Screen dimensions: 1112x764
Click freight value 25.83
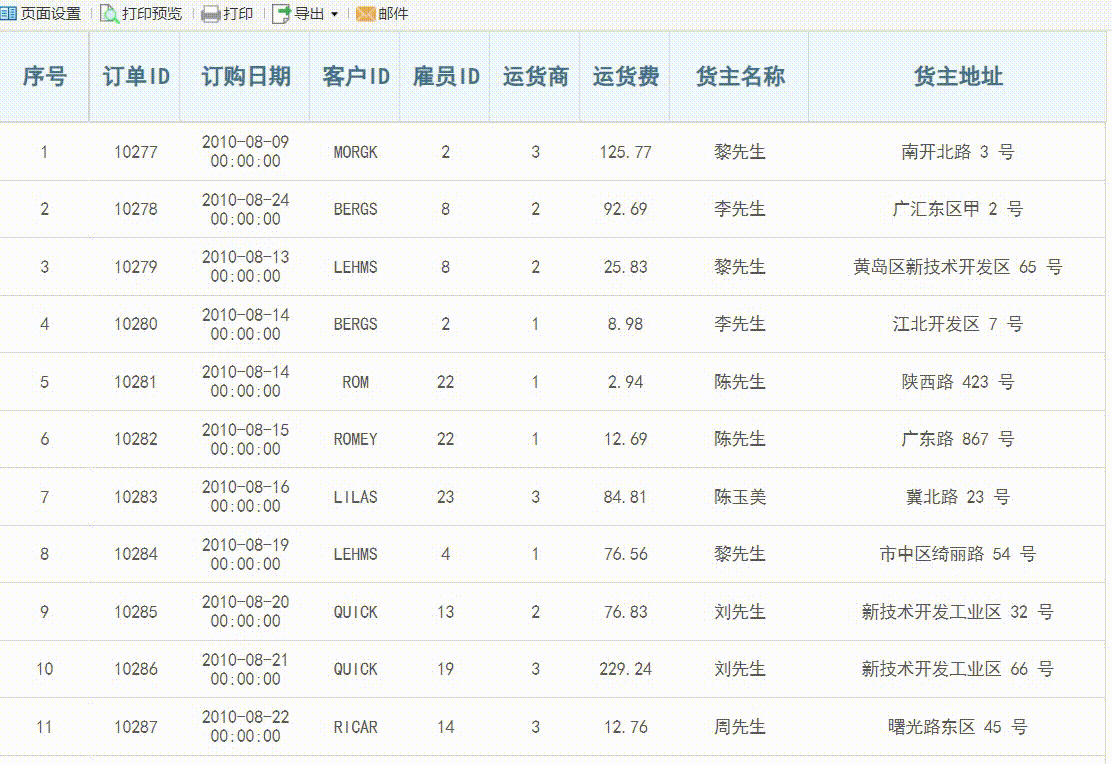pos(625,267)
